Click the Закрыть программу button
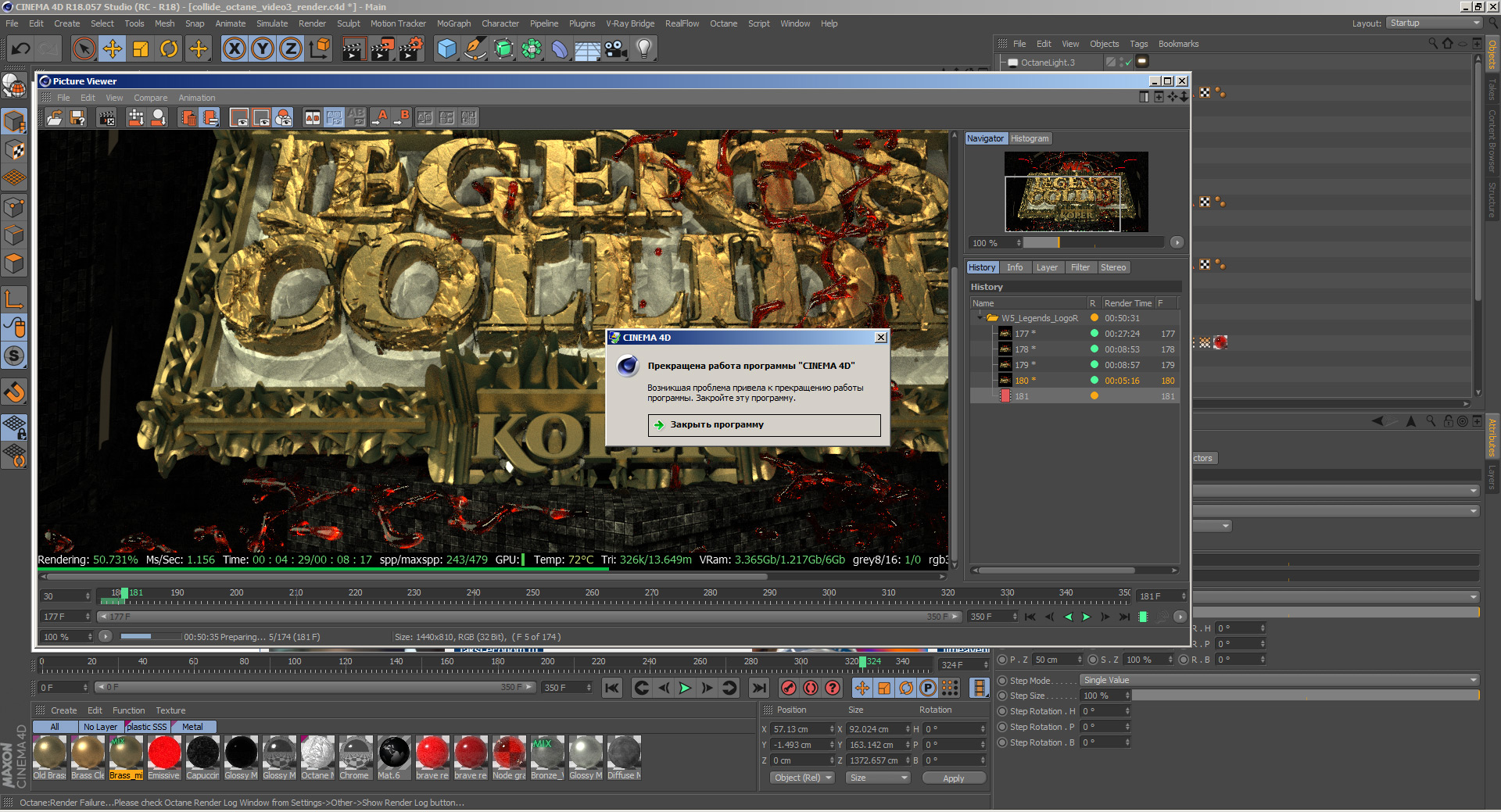The width and height of the screenshot is (1501, 812). [765, 424]
